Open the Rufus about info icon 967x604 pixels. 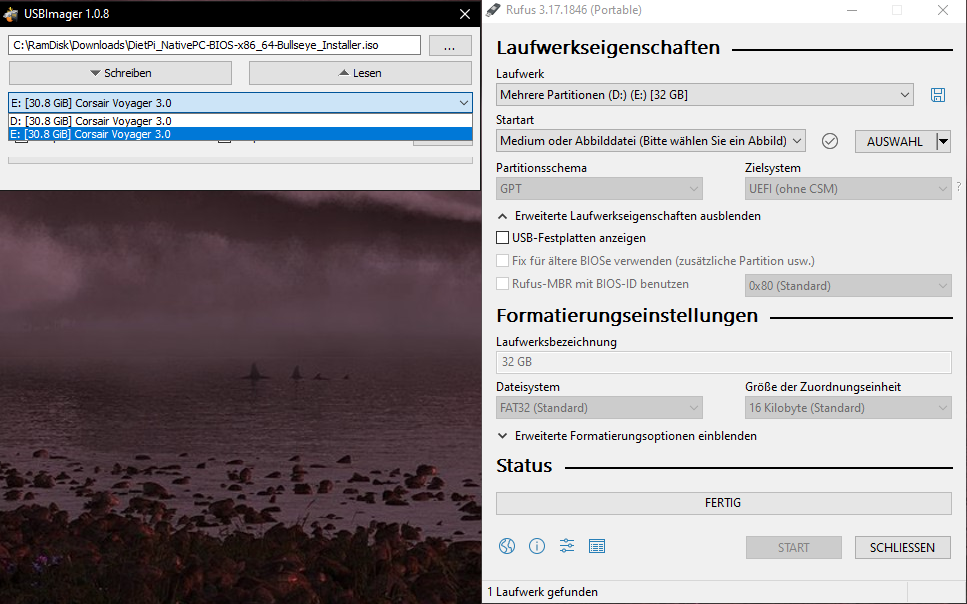pyautogui.click(x=537, y=546)
